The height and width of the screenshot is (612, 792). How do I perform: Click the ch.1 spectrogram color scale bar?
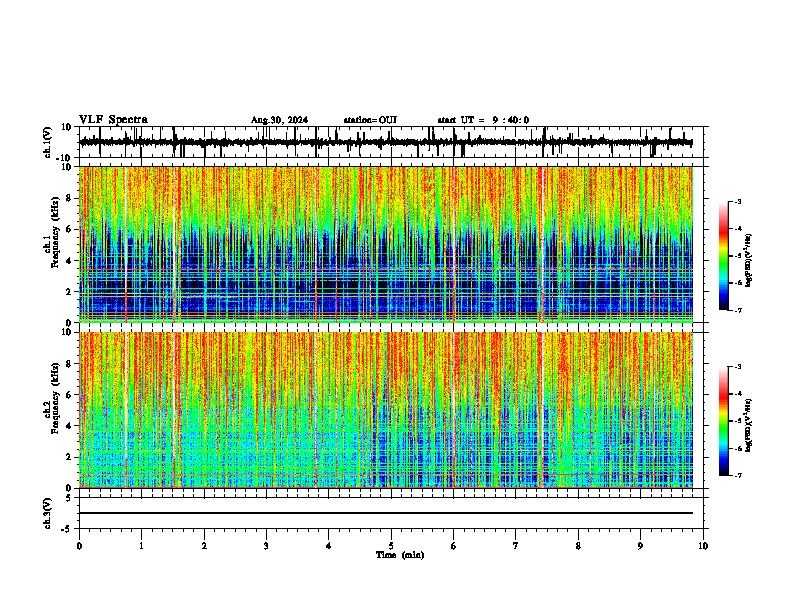click(x=724, y=256)
